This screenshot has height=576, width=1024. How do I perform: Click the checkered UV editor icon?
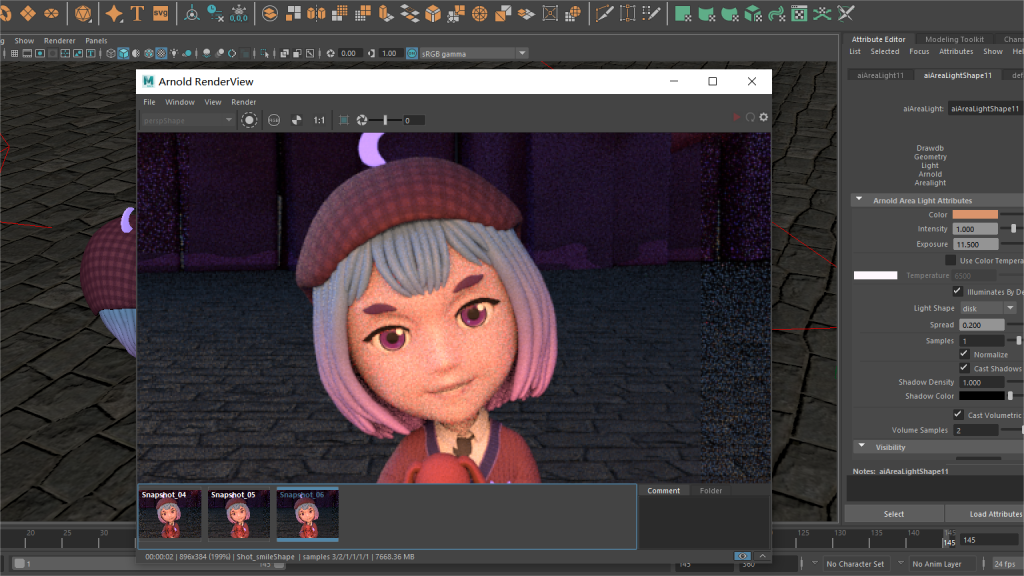[799, 13]
